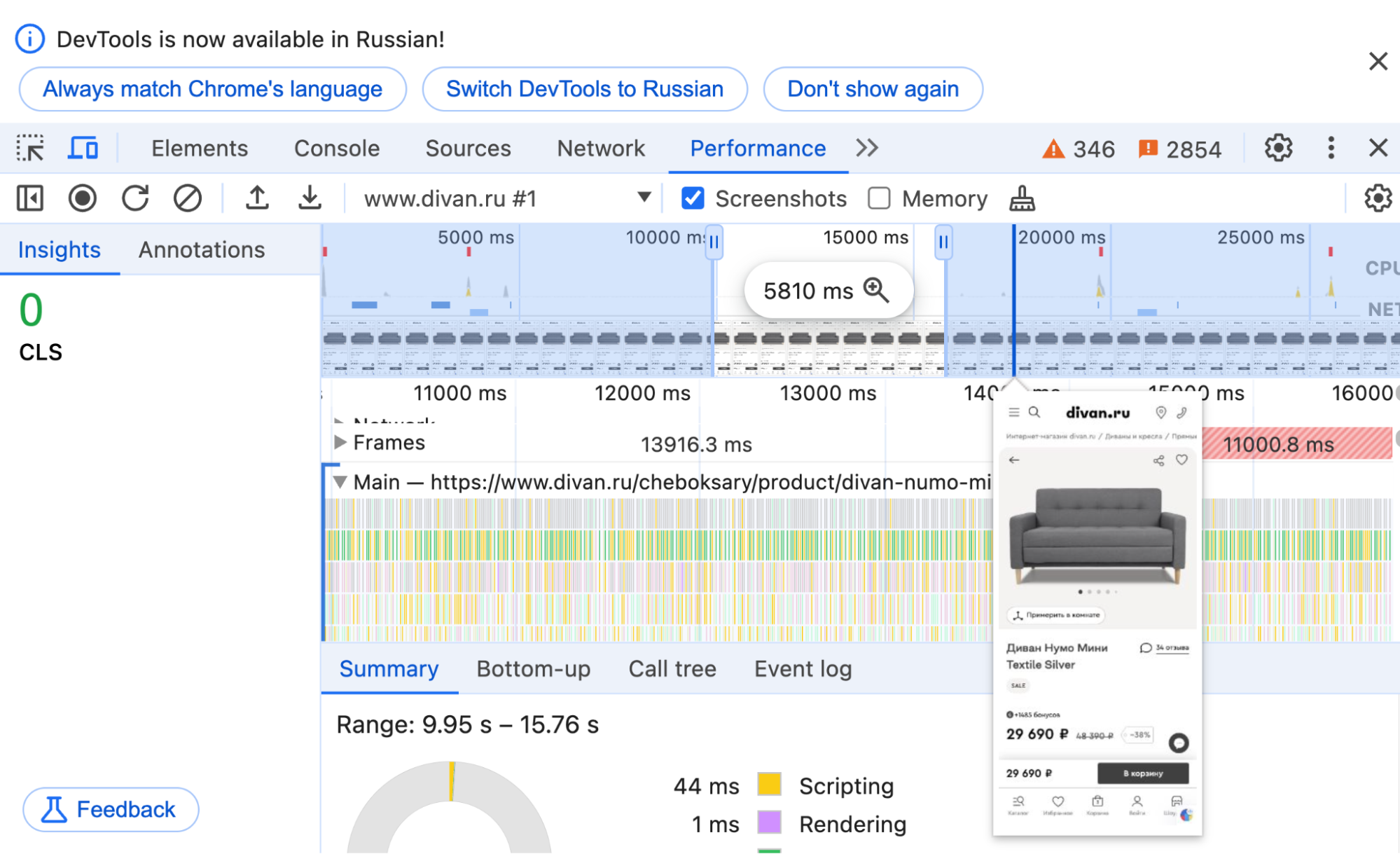
Task: Open the Event log tab
Action: (x=803, y=669)
